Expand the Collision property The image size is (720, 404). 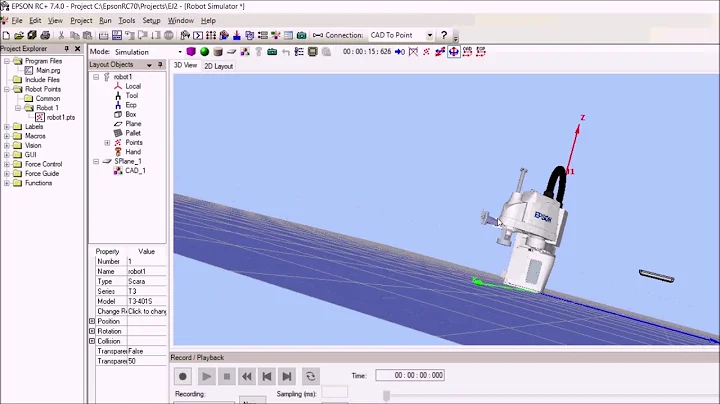92,341
